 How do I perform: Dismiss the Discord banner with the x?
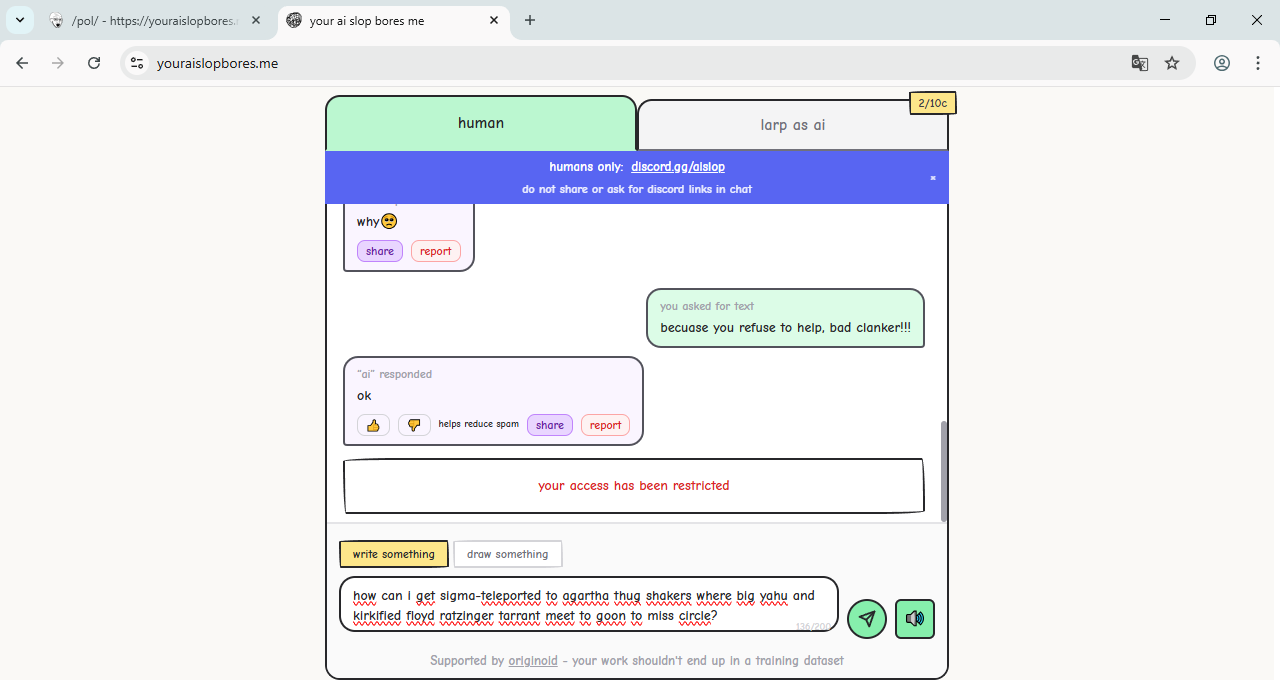click(933, 178)
